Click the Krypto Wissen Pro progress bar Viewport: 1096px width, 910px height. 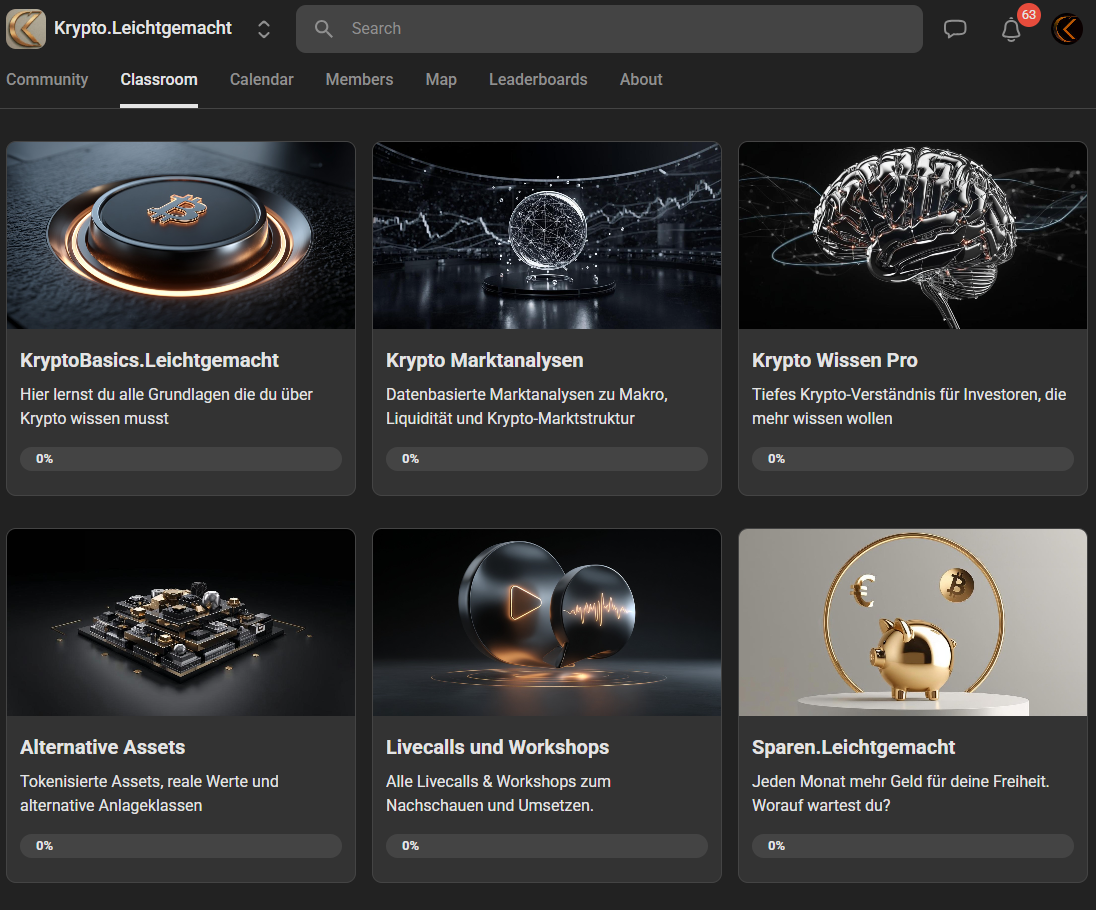pos(913,459)
